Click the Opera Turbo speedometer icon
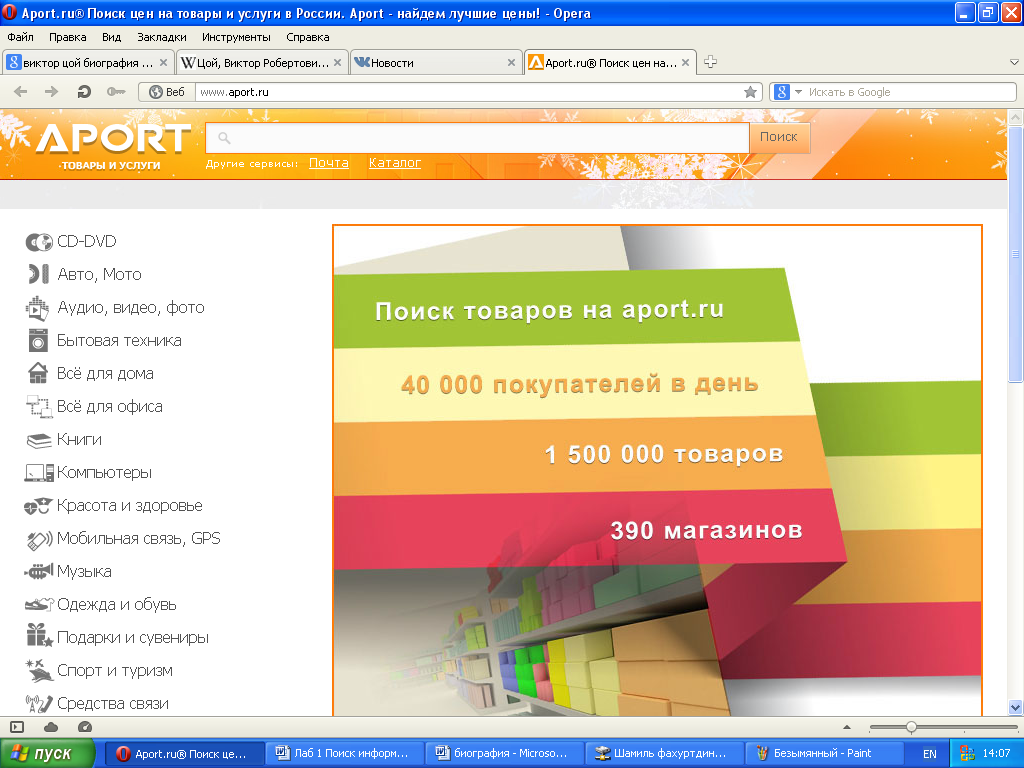This screenshot has height=768, width=1024. click(x=84, y=727)
